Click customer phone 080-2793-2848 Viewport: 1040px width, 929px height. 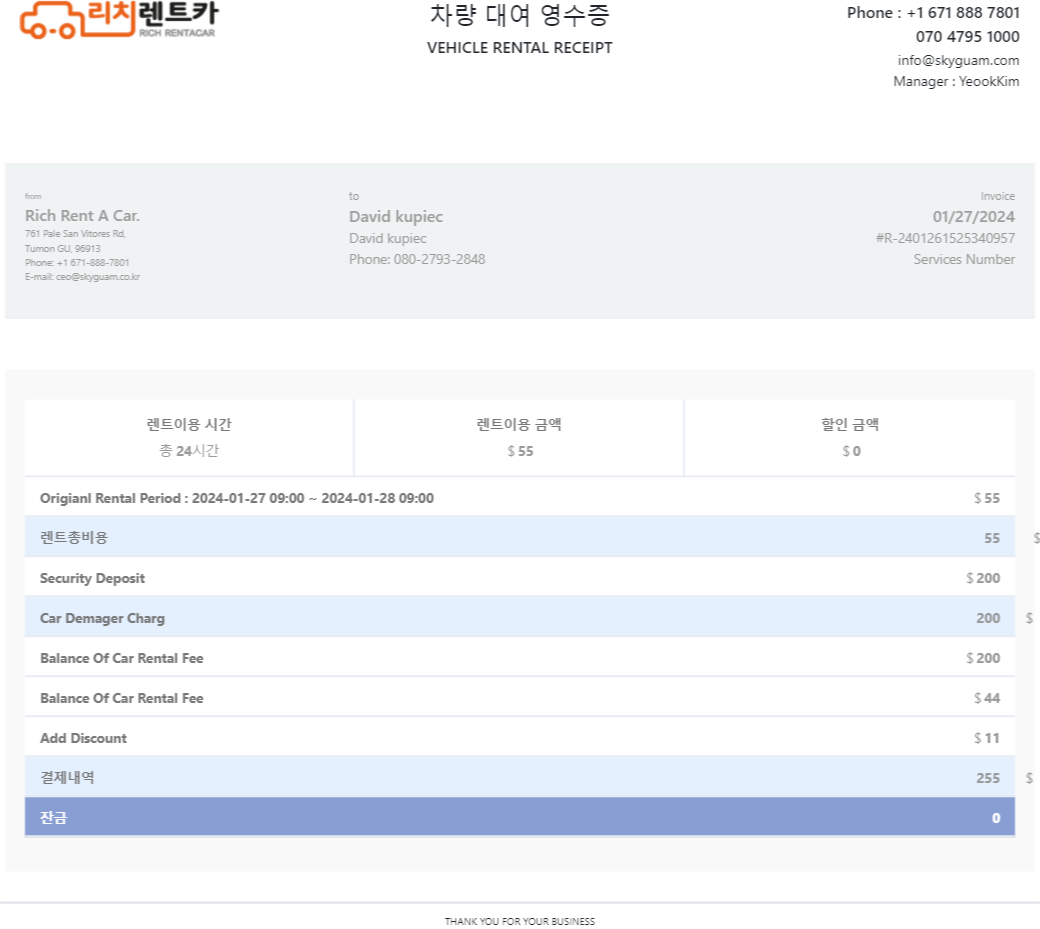point(417,259)
